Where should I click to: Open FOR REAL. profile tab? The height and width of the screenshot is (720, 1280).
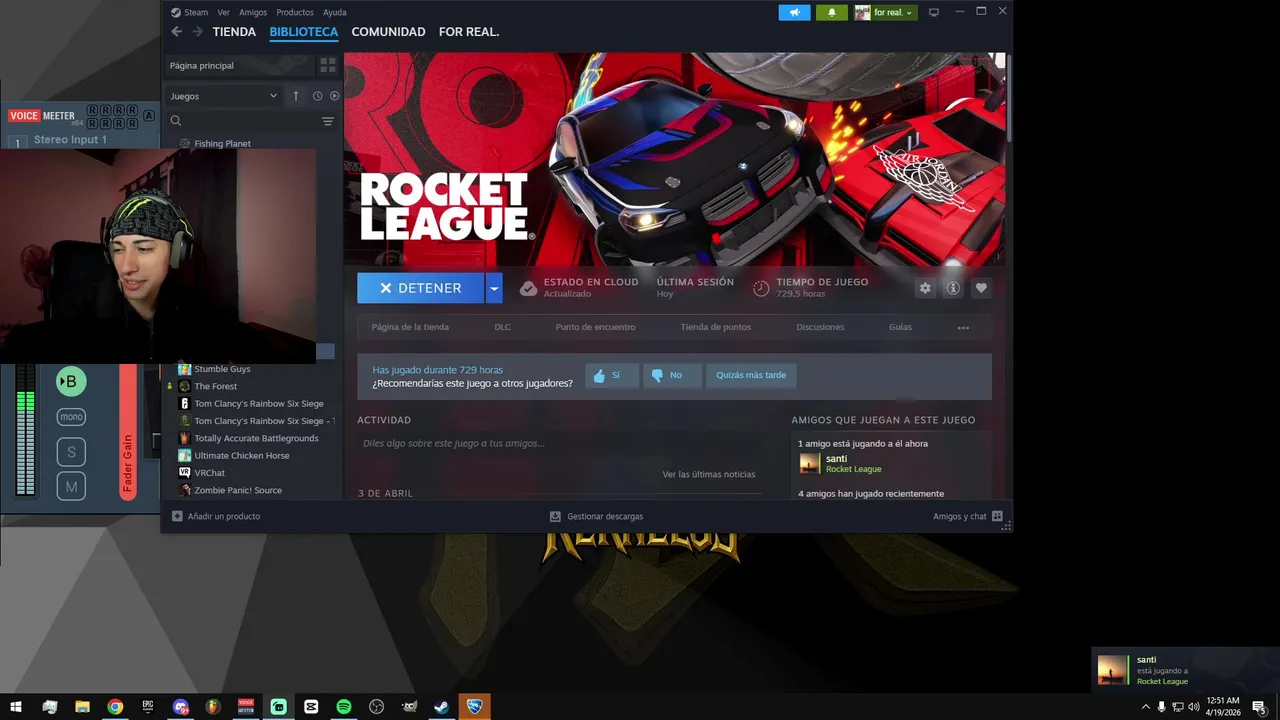point(469,32)
